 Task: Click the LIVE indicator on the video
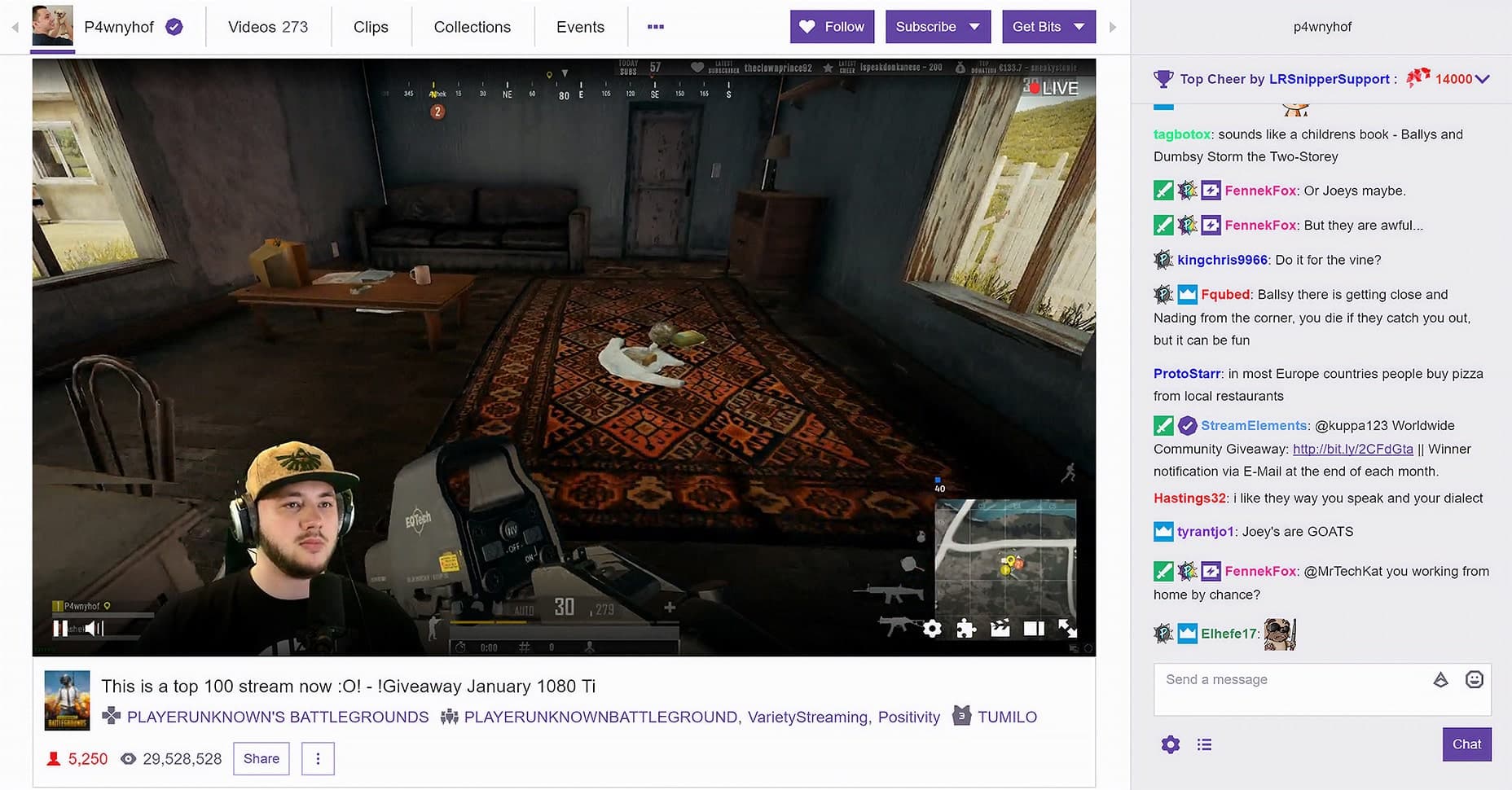tap(1053, 88)
